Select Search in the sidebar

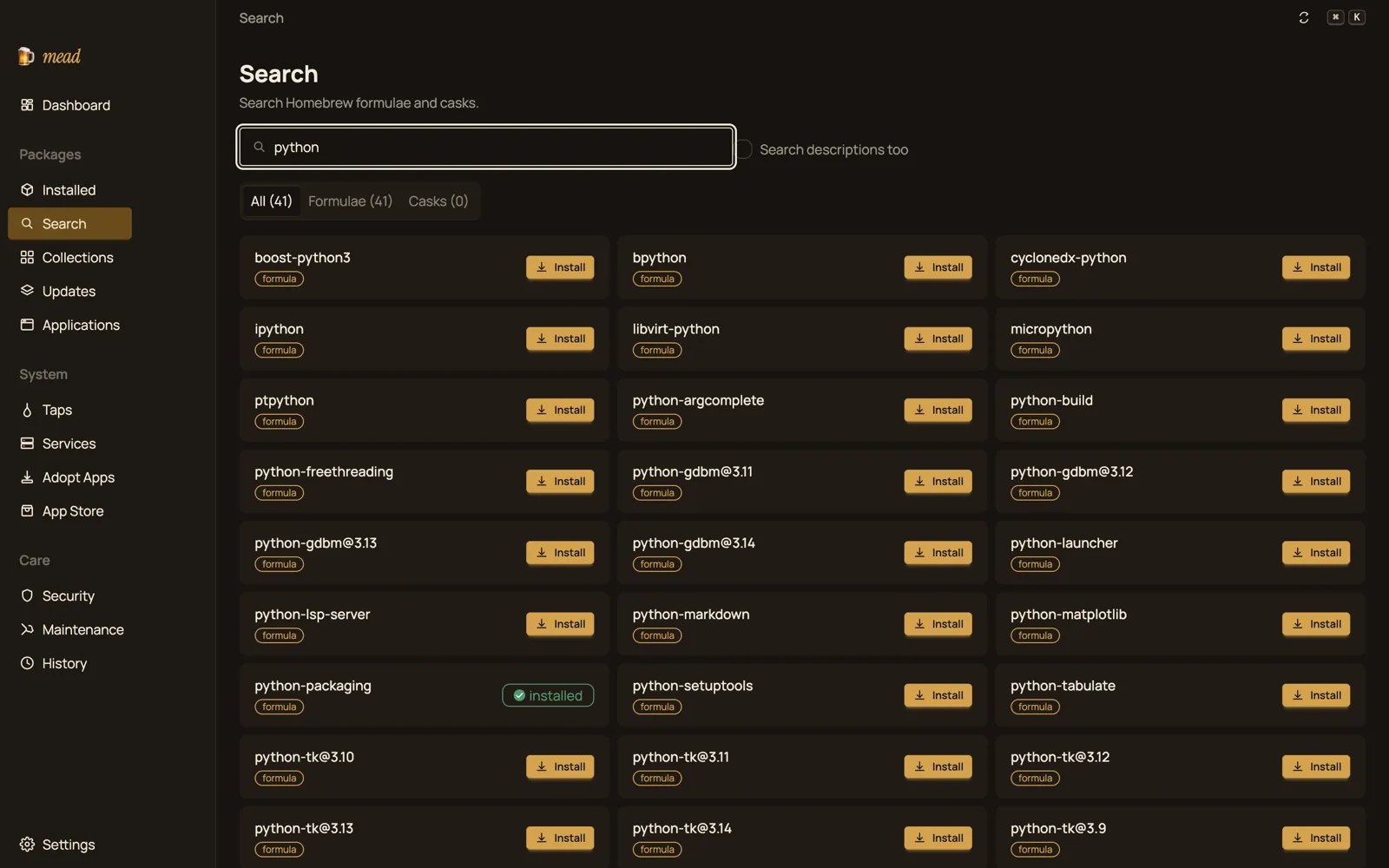[x=69, y=223]
